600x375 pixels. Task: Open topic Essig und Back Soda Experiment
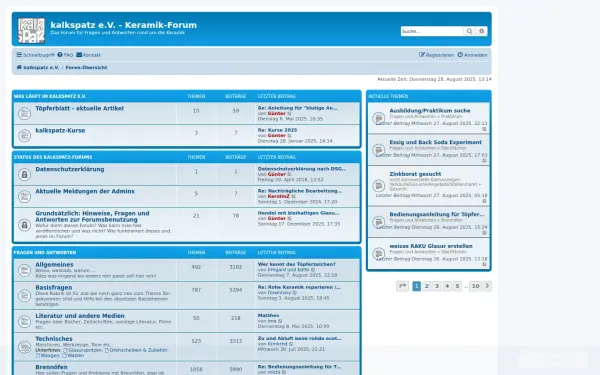[435, 142]
